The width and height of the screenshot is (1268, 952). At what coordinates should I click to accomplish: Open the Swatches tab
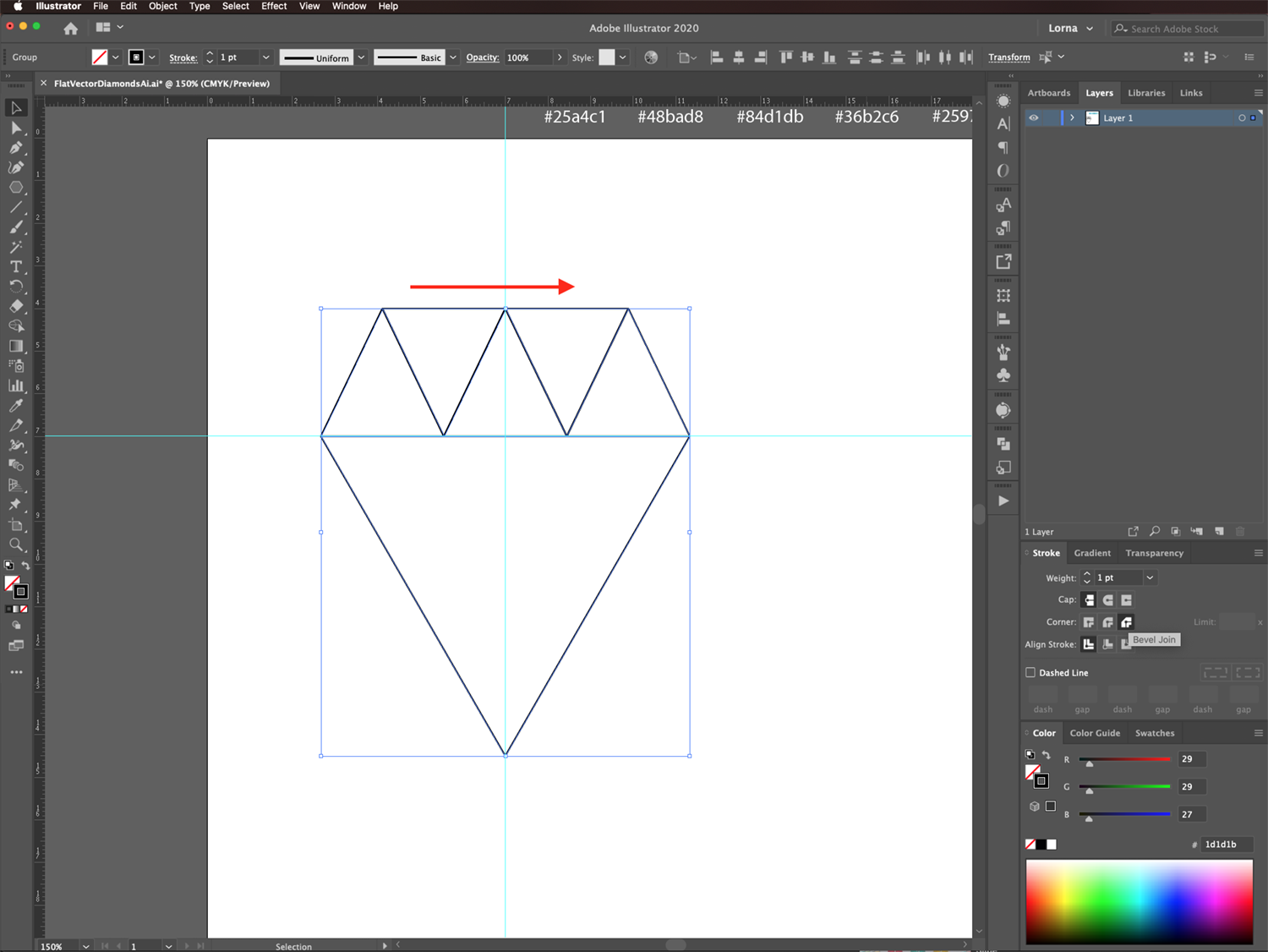(1155, 733)
